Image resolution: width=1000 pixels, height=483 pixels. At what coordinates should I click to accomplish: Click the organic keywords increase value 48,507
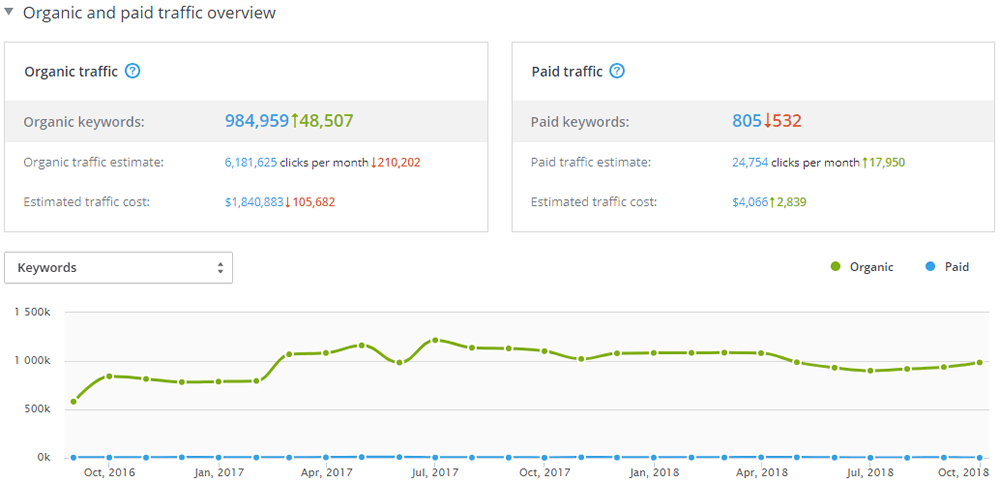(326, 121)
